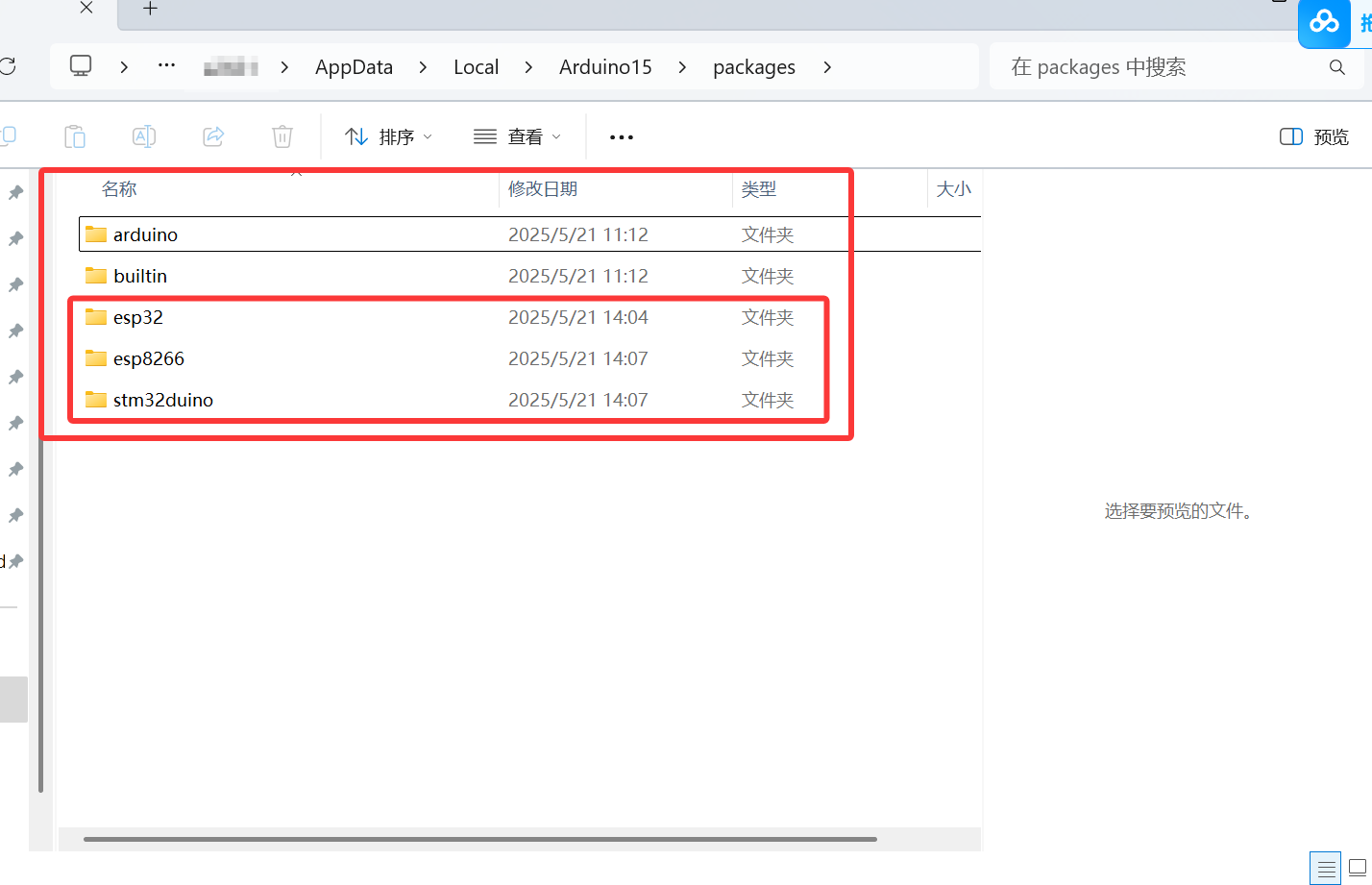1372x885 pixels.
Task: Select the esp32 folder
Action: click(529, 317)
